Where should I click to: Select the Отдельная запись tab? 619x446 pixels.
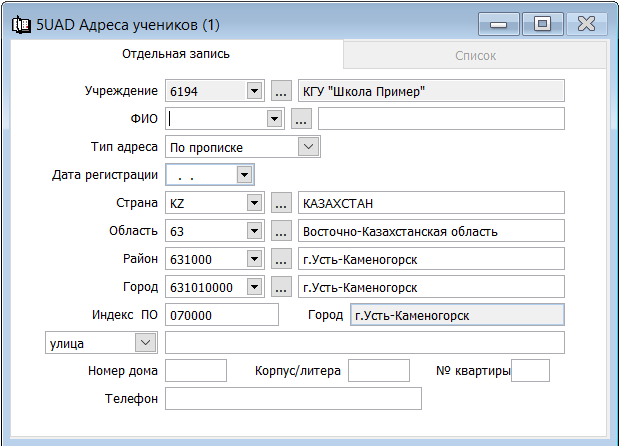pyautogui.click(x=176, y=54)
